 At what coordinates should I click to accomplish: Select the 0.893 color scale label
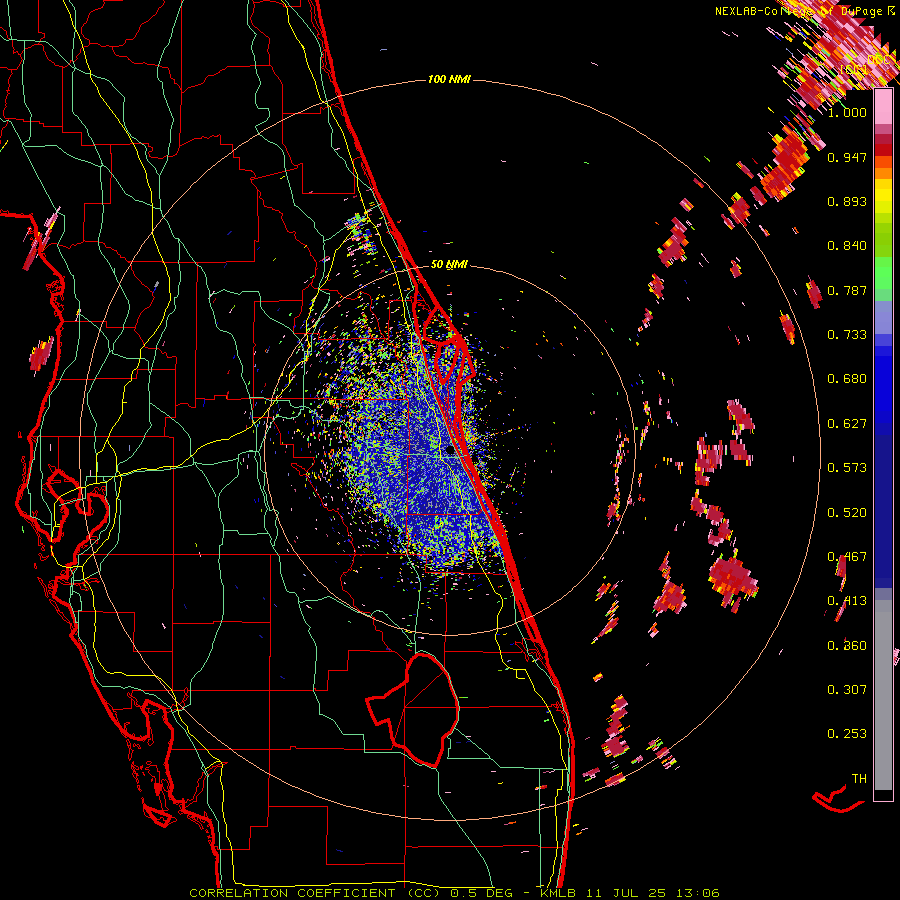[847, 201]
